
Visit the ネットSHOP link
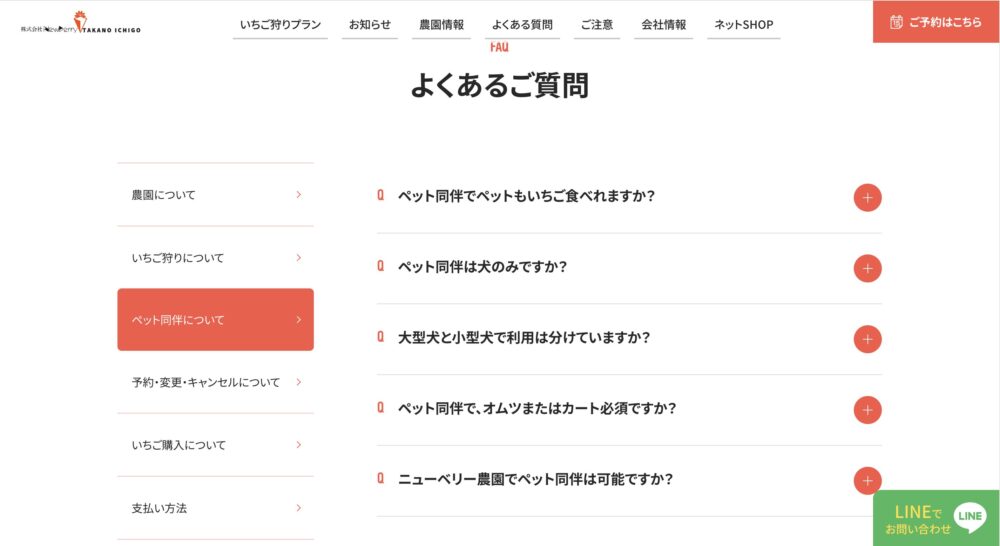pyautogui.click(x=743, y=25)
